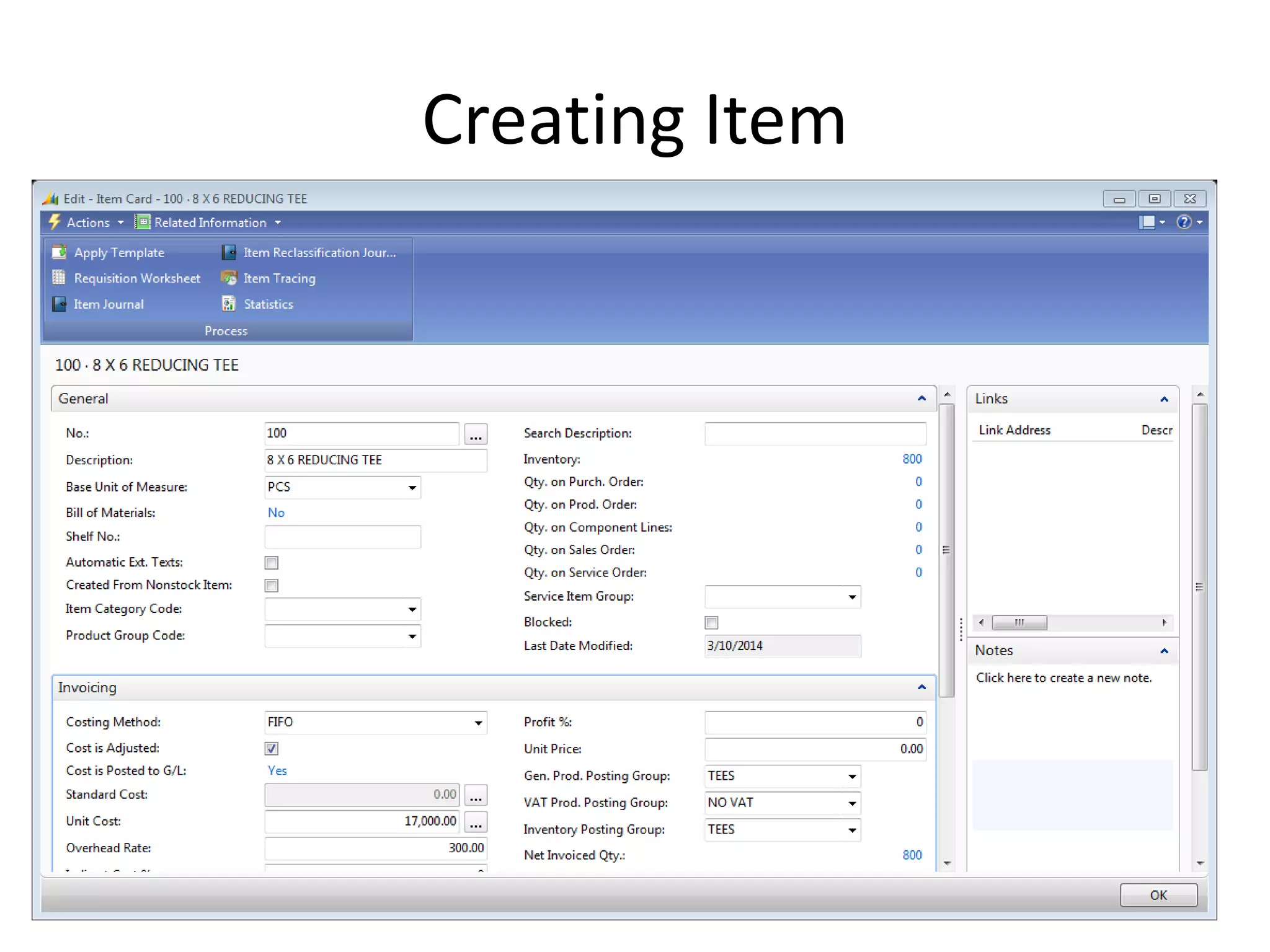Click the Search Description input field
The height and width of the screenshot is (952, 1270).
tap(815, 434)
